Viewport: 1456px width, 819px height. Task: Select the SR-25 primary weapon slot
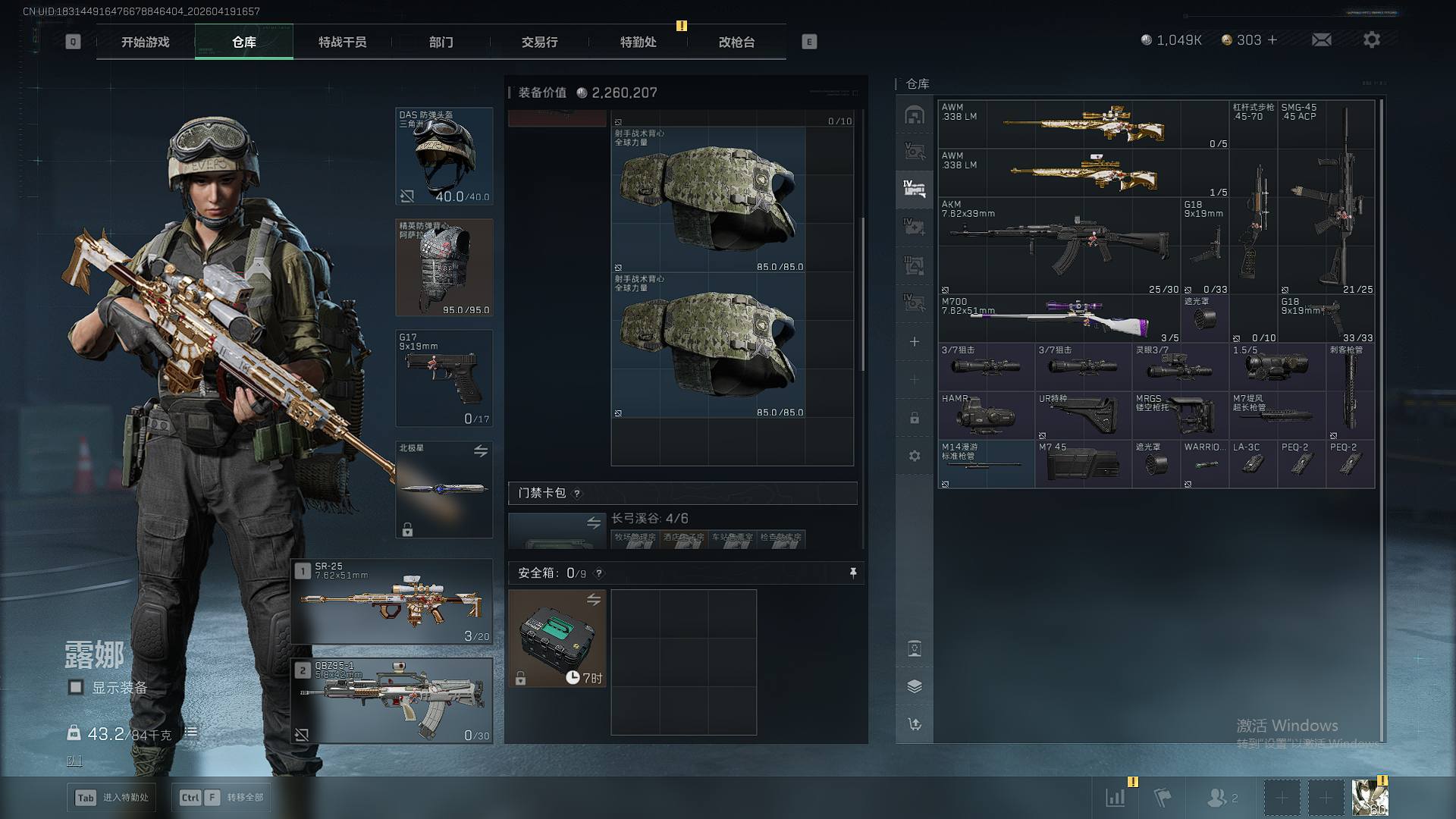click(392, 602)
